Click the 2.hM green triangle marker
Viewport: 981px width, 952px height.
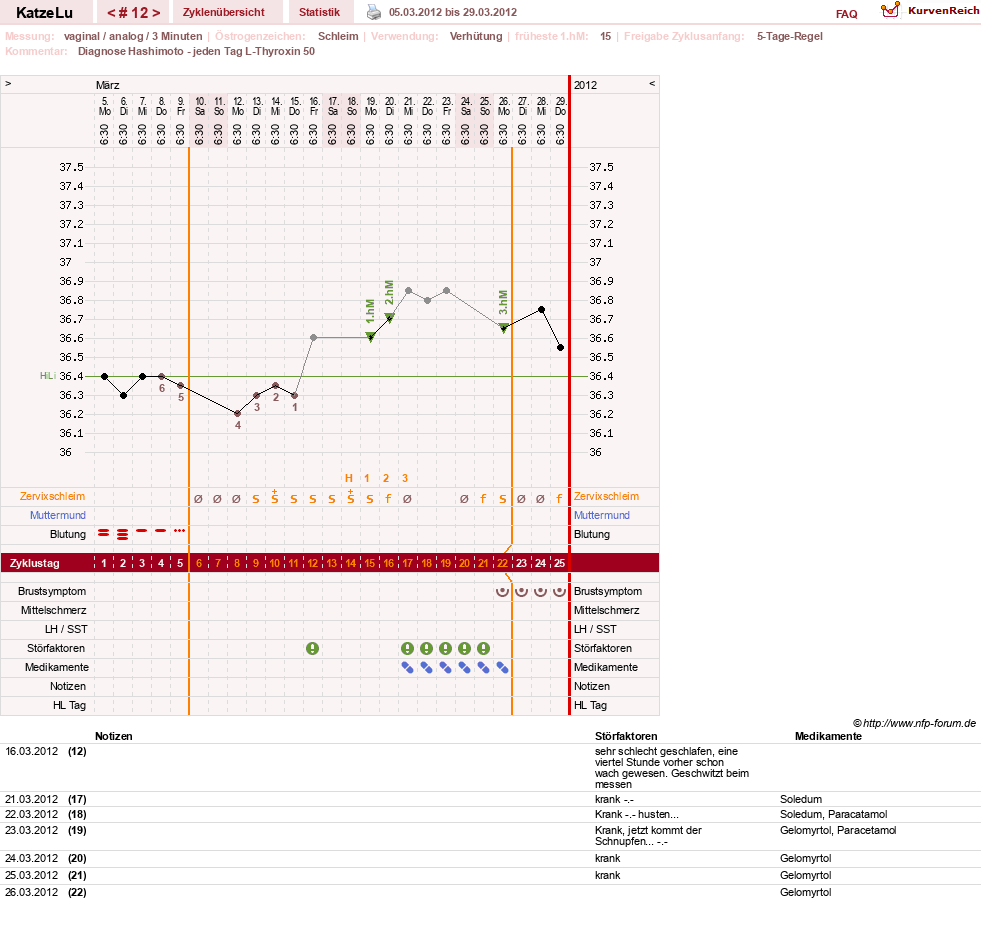point(389,318)
